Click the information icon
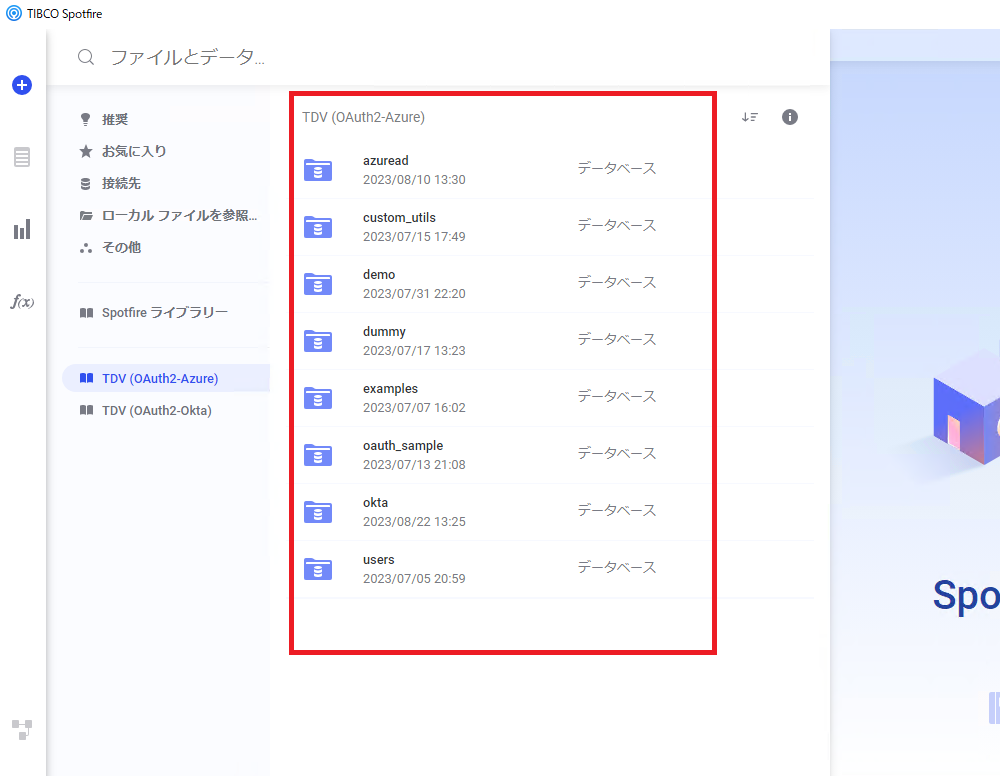 click(790, 117)
